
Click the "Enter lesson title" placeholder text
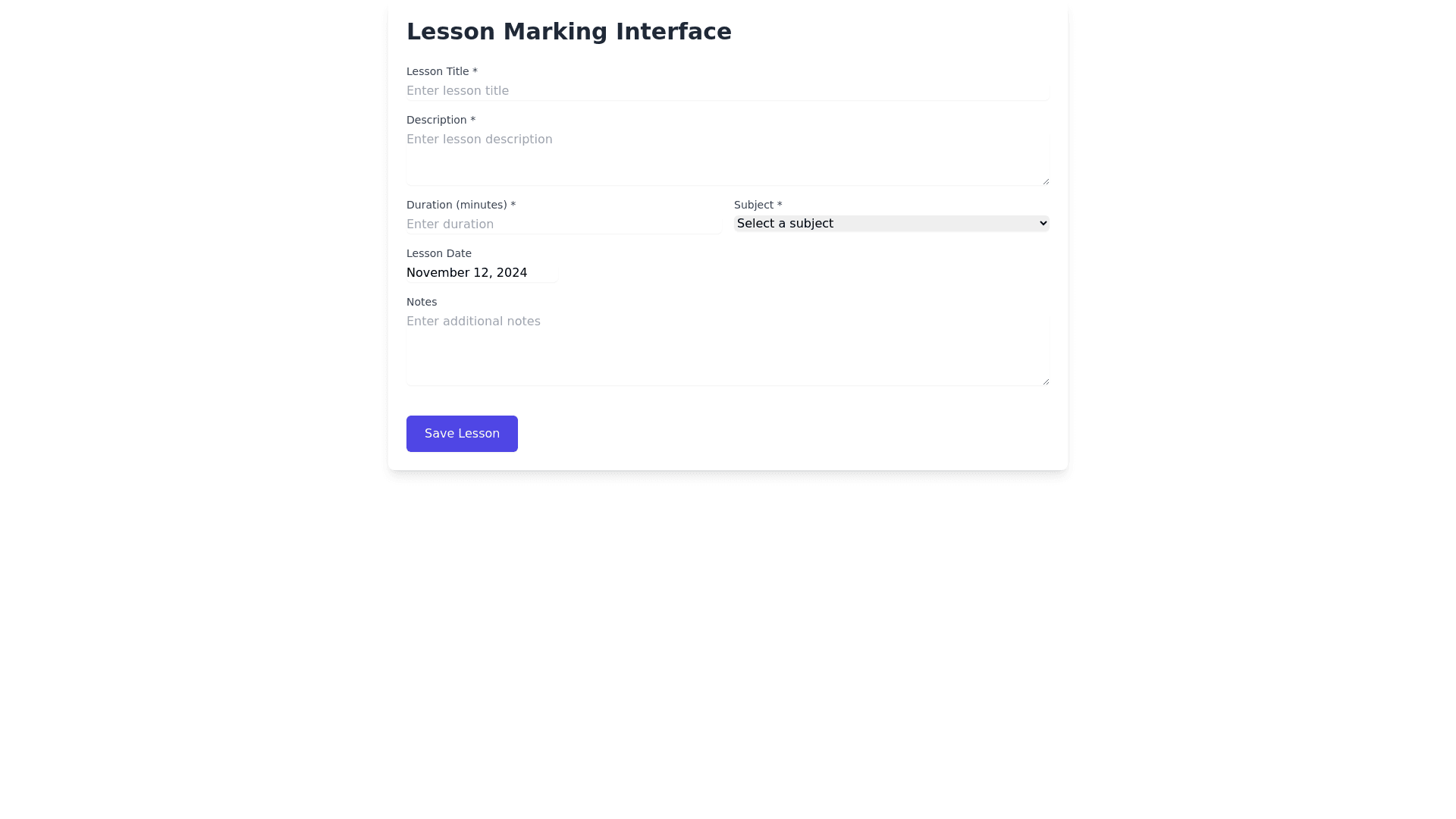(457, 91)
